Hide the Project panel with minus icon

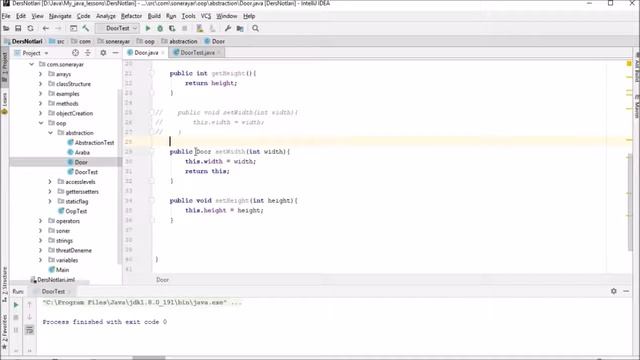[x=116, y=53]
